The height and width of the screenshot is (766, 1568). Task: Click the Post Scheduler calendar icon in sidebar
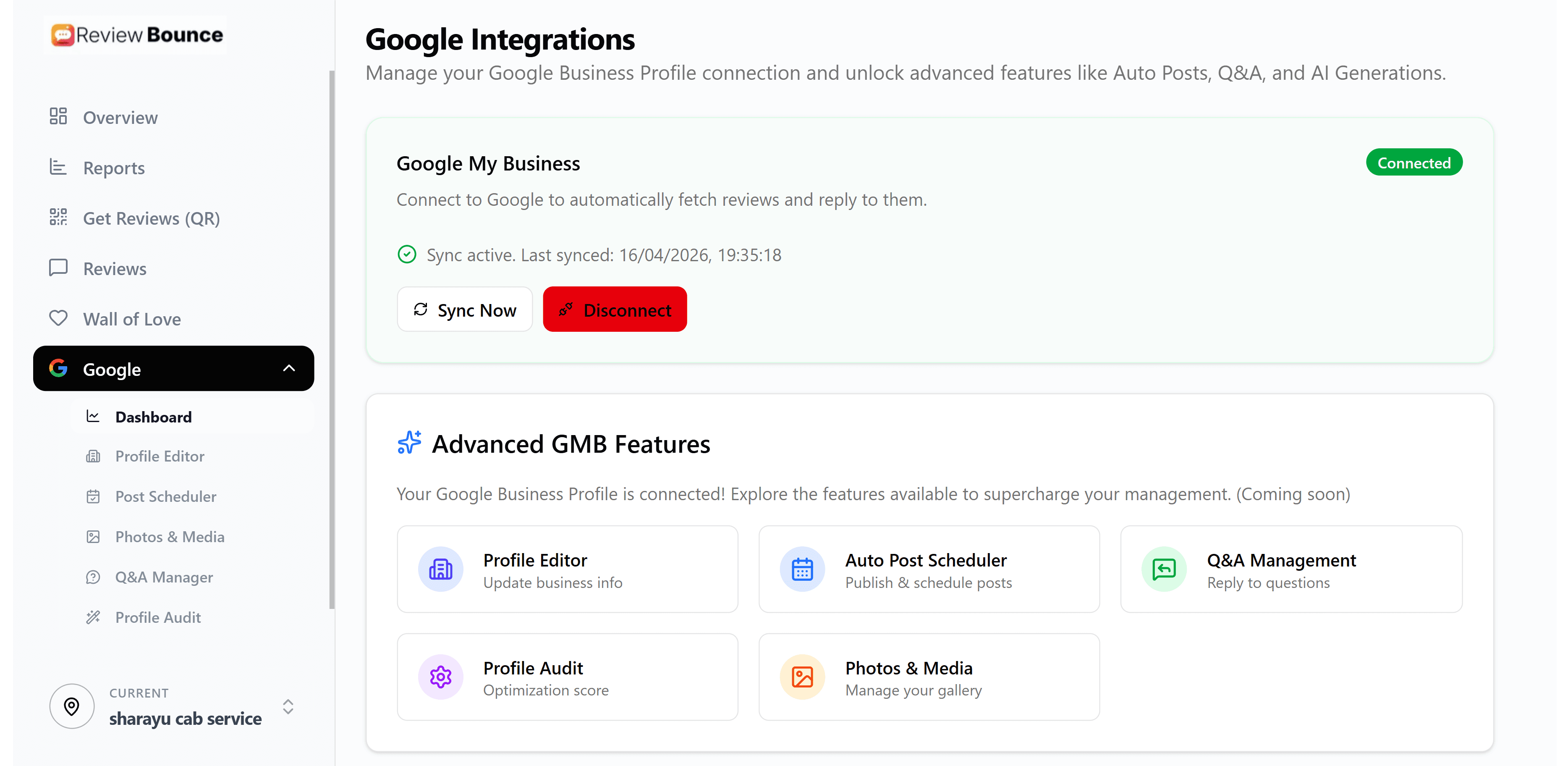93,496
